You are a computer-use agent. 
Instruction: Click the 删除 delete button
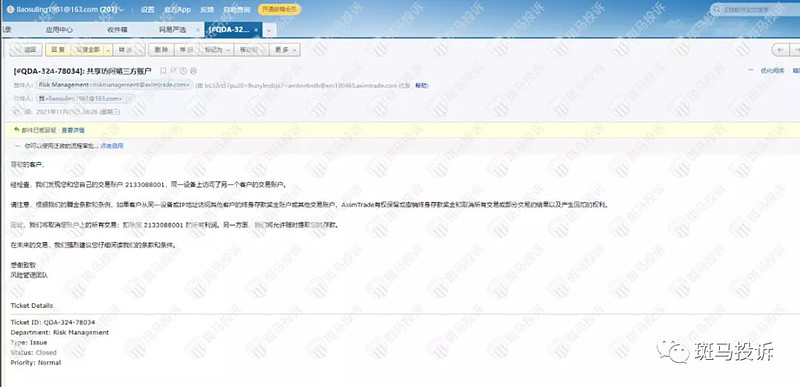pyautogui.click(x=161, y=49)
